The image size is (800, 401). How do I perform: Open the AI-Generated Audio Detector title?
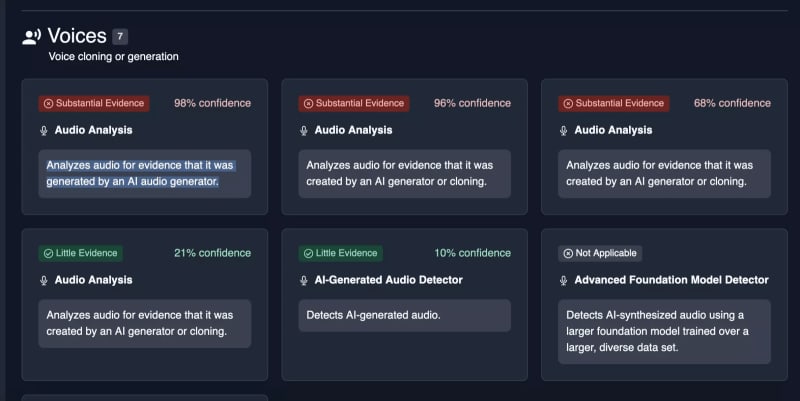(388, 280)
